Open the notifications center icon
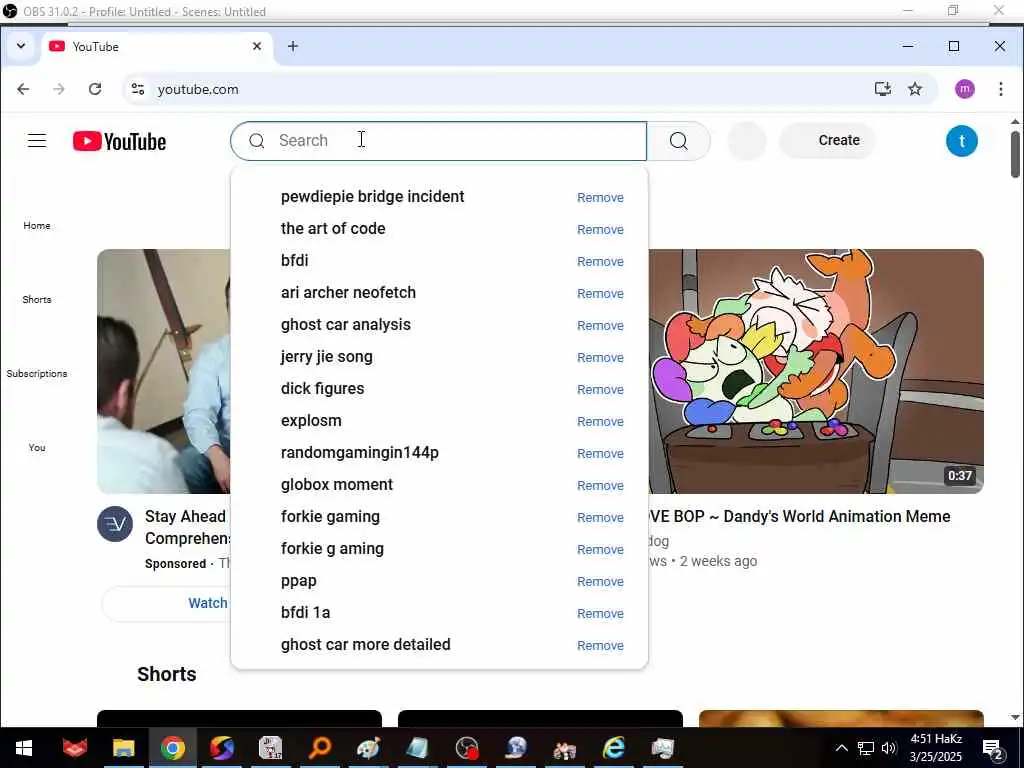 pyautogui.click(x=993, y=749)
